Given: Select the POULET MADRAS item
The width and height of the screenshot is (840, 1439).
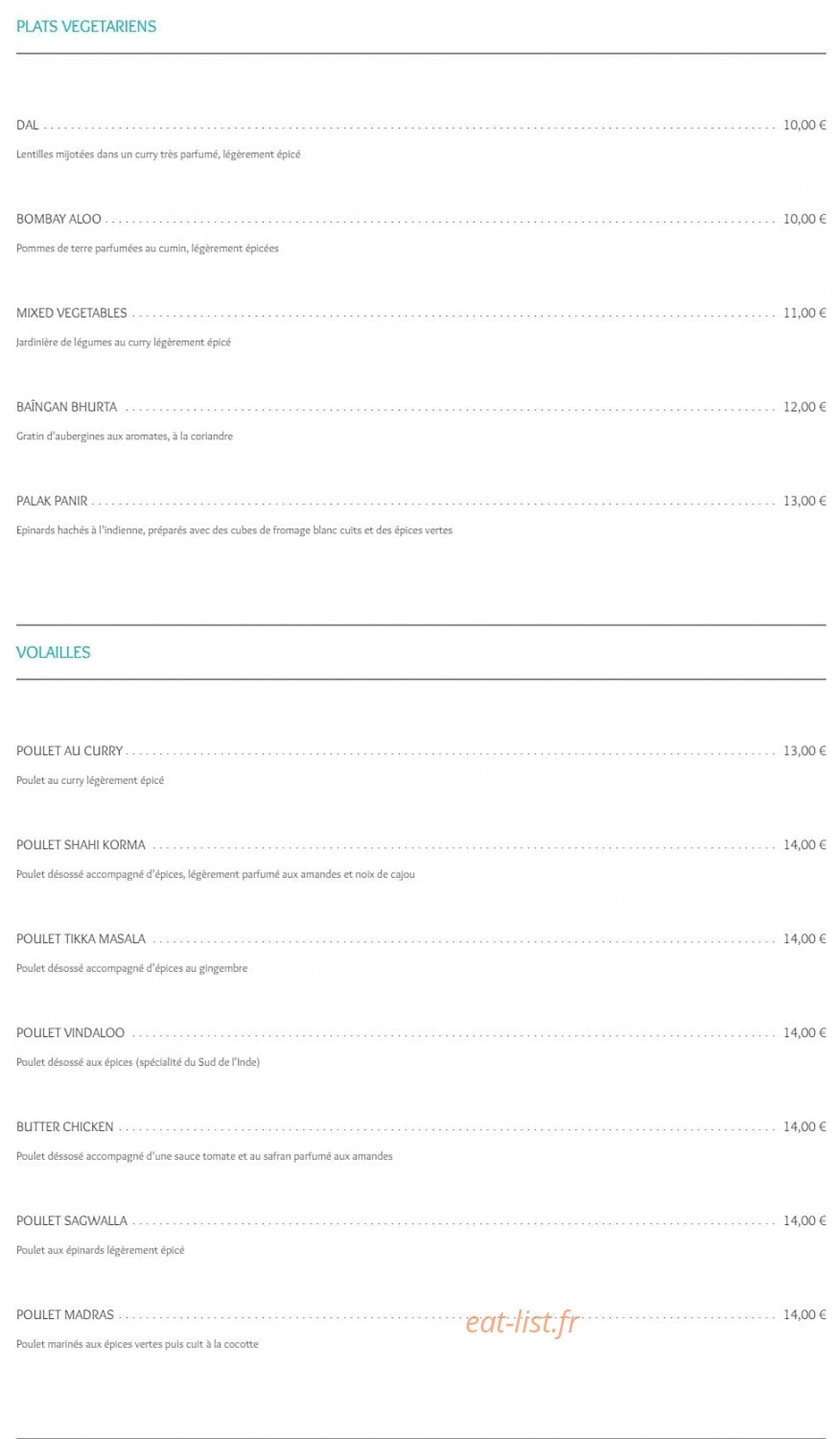Looking at the screenshot, I should click(65, 1315).
